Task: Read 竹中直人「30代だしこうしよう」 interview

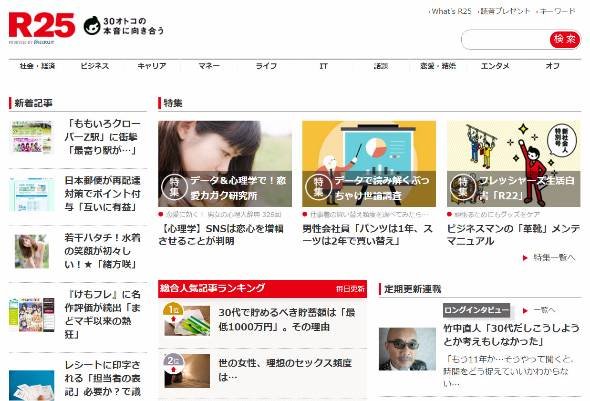Action: [x=511, y=335]
